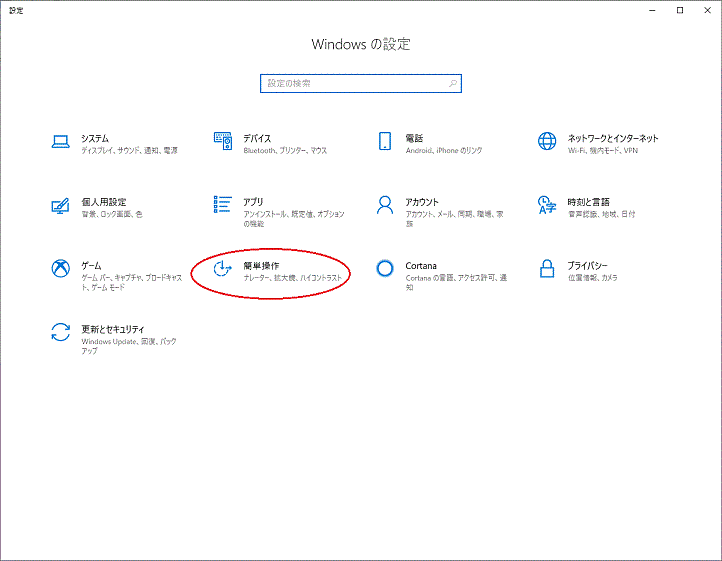This screenshot has height=561, width=722.
Task: Click the 更新とセキュリティ title text
Action: click(x=113, y=329)
